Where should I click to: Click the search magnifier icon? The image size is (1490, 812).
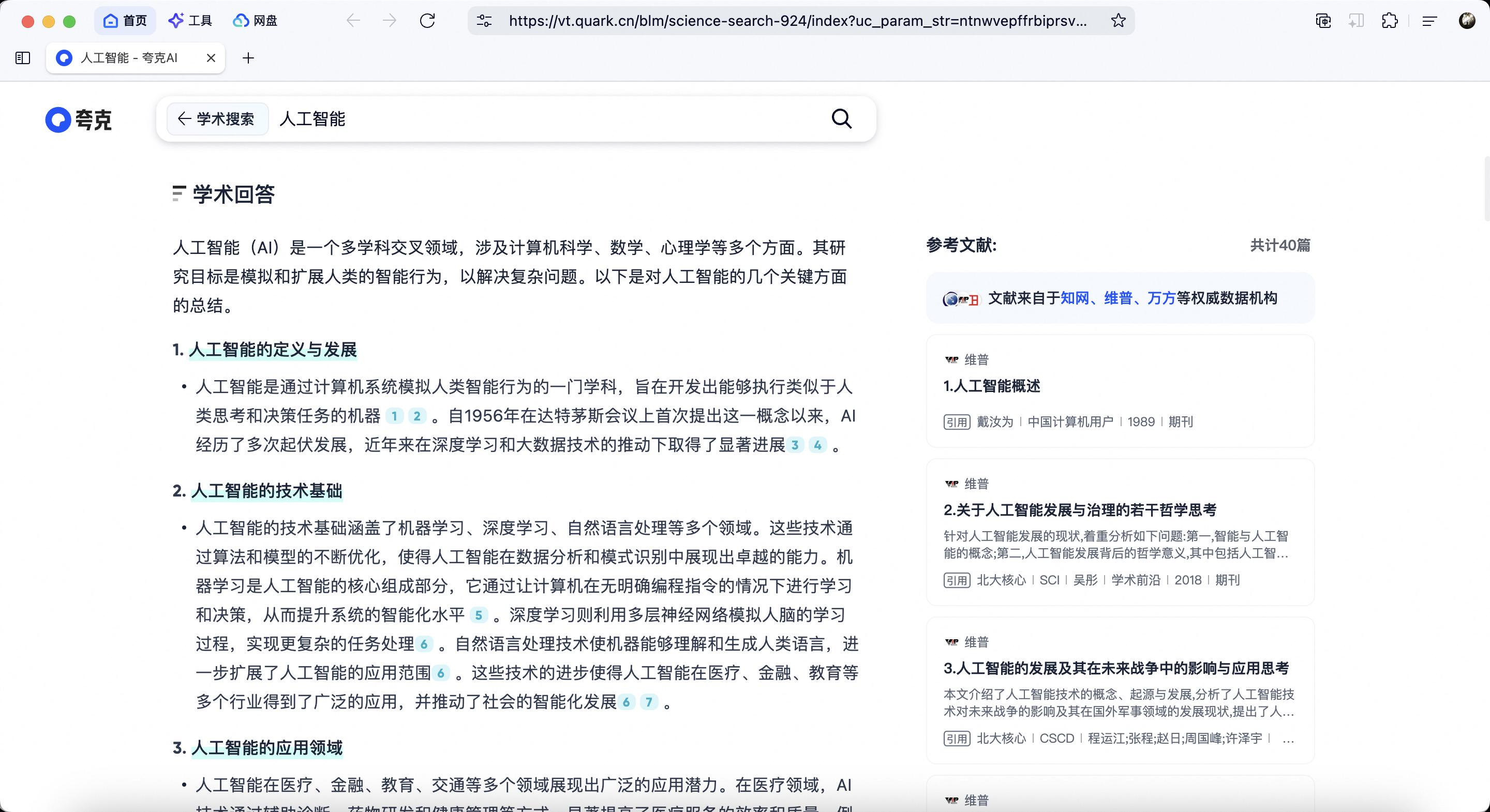(841, 119)
